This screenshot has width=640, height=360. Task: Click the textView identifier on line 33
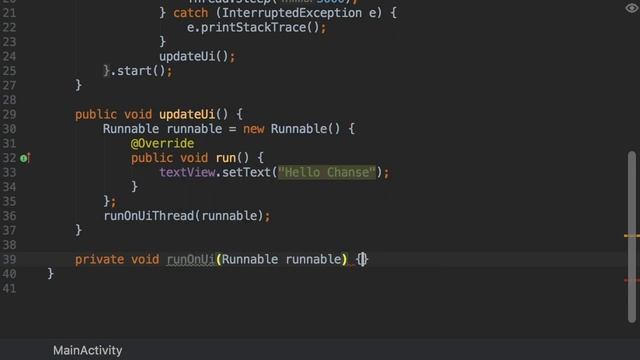(187, 172)
